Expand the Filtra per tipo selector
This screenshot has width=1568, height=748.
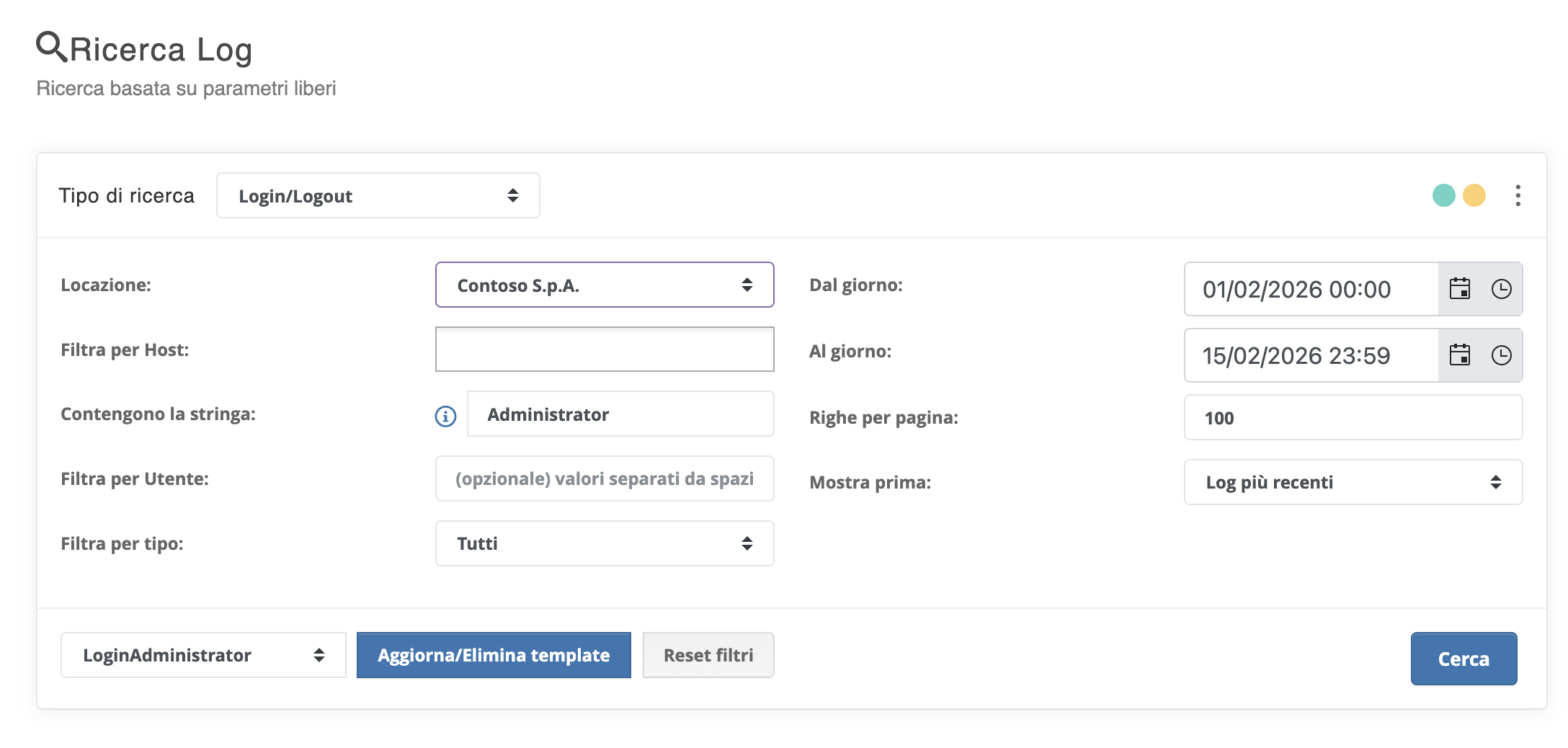pyautogui.click(x=604, y=543)
